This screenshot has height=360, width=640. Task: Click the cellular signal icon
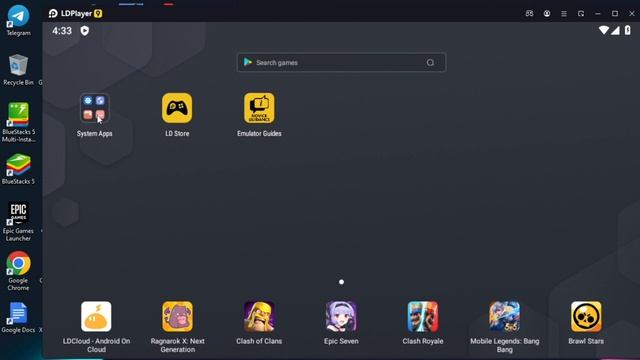tap(615, 30)
